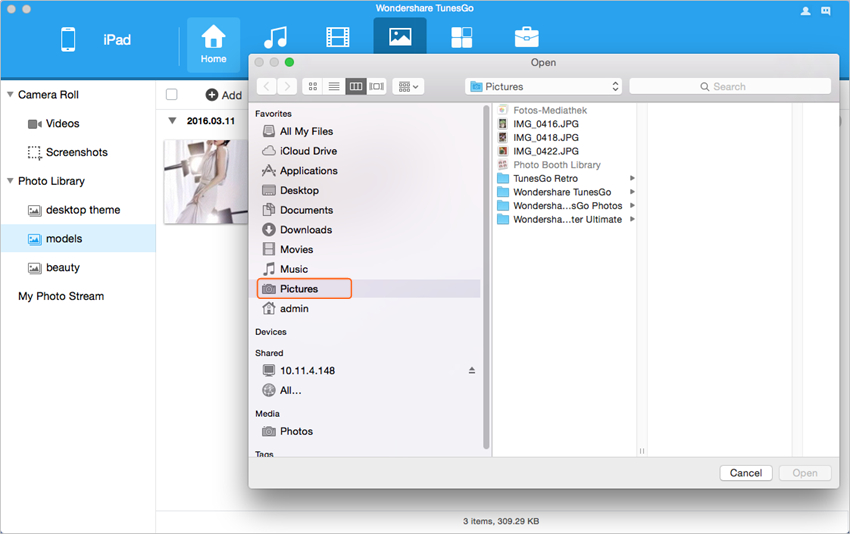Collapse the Camera Roll tree
The image size is (850, 534).
pos(10,94)
